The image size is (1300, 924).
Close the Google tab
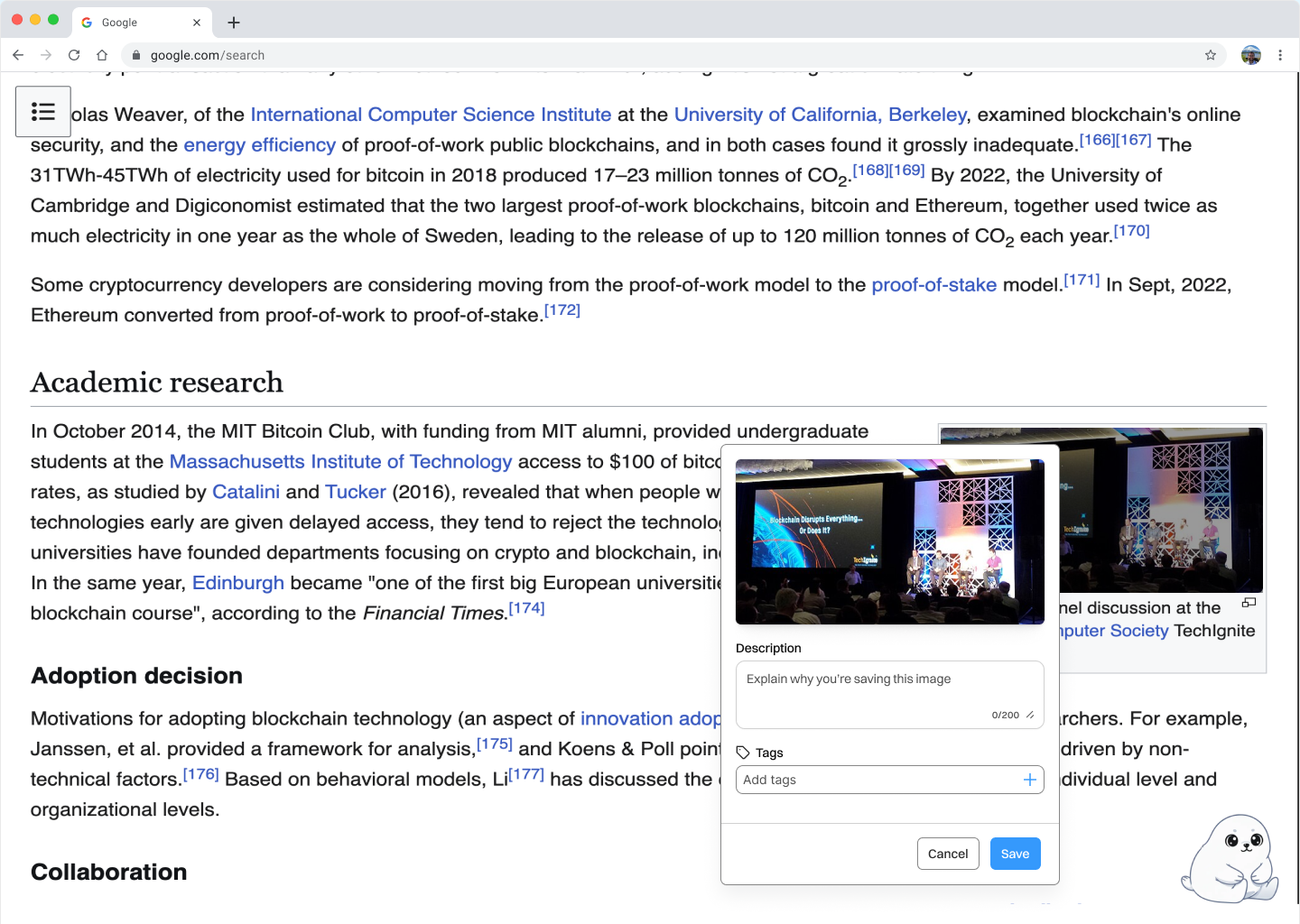(197, 23)
